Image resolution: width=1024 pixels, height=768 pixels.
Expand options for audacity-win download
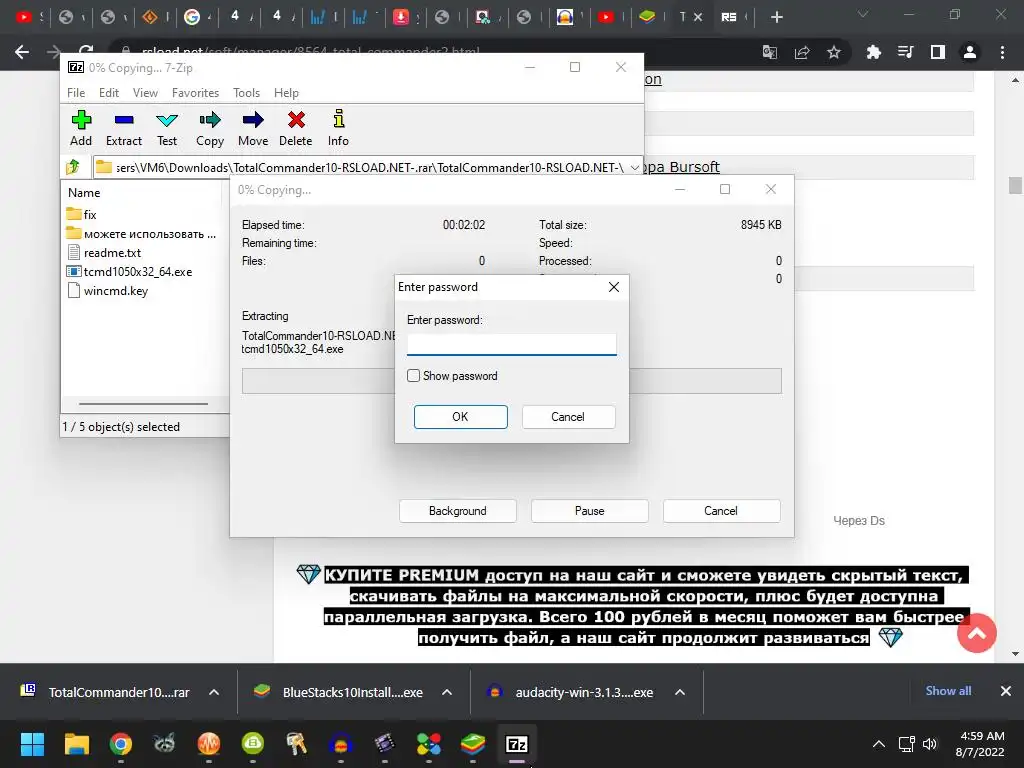tap(680, 692)
